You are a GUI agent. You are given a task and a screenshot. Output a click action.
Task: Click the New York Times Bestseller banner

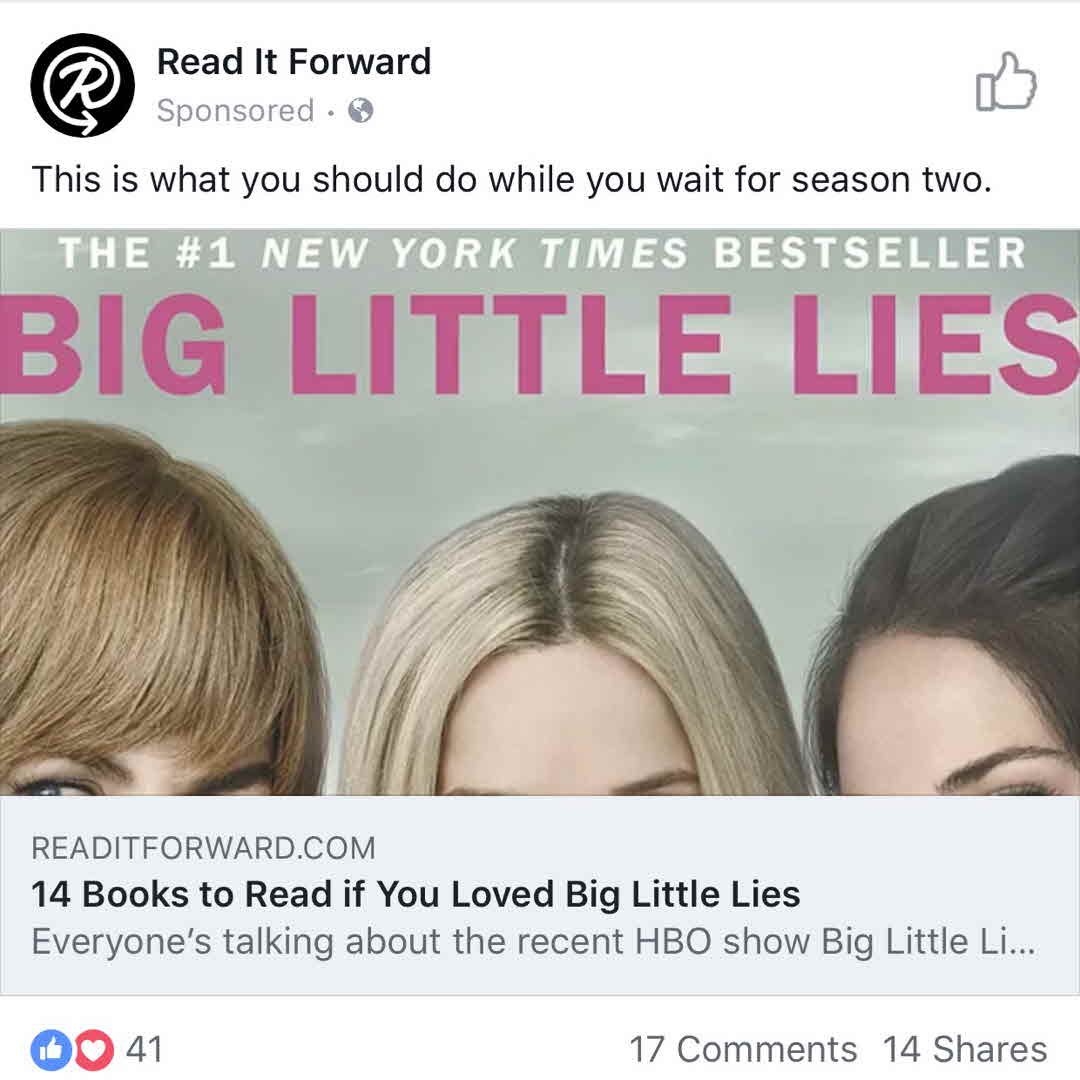pos(543,253)
